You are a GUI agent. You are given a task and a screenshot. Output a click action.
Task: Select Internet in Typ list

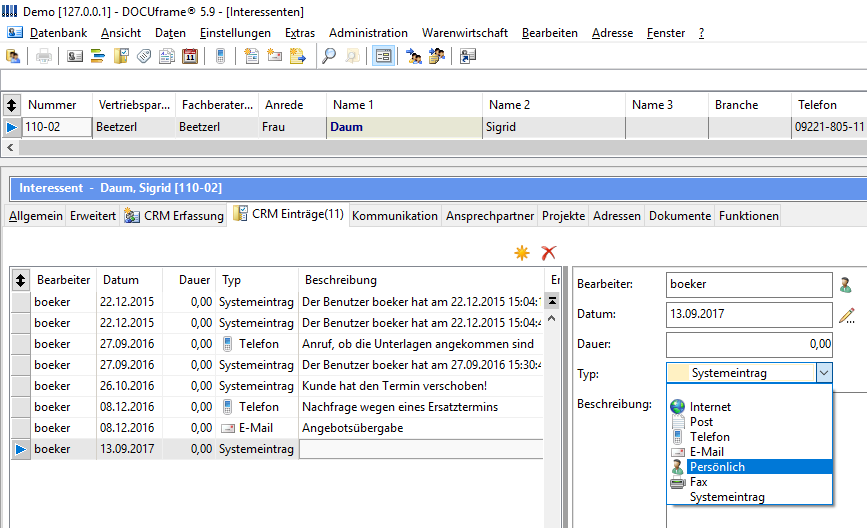pos(750,407)
